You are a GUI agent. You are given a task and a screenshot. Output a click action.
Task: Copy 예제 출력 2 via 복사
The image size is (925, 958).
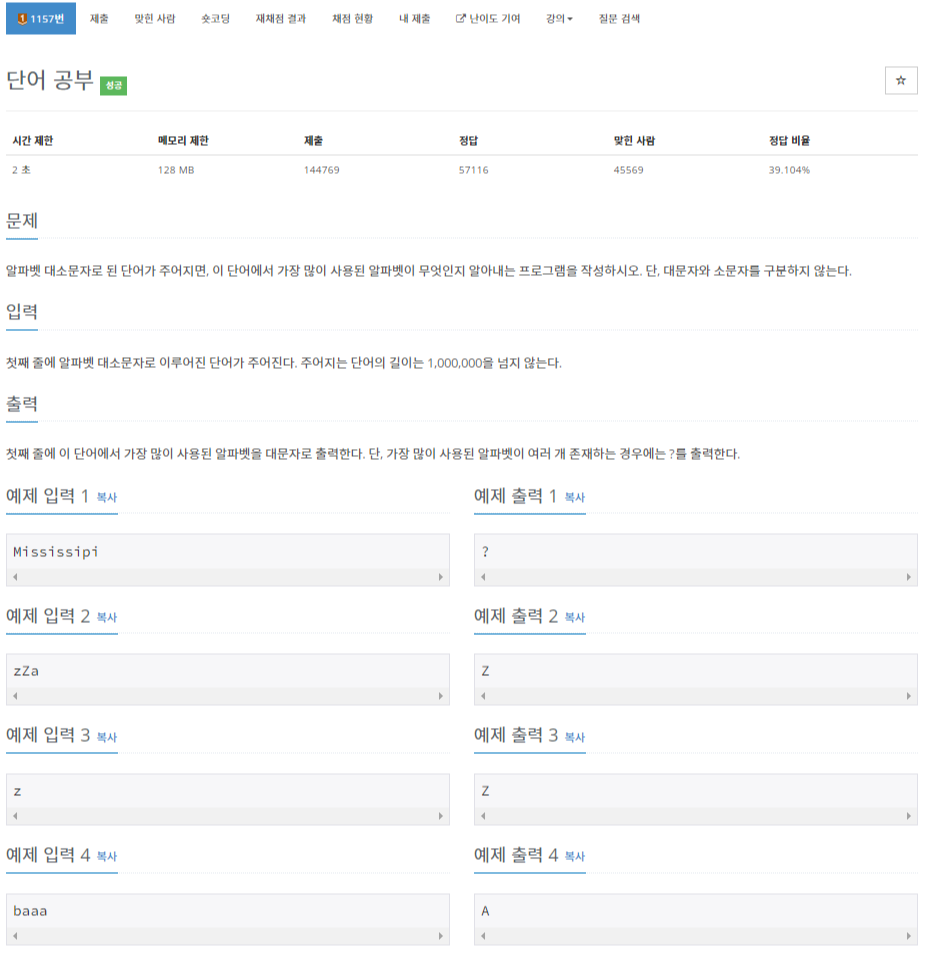(575, 617)
